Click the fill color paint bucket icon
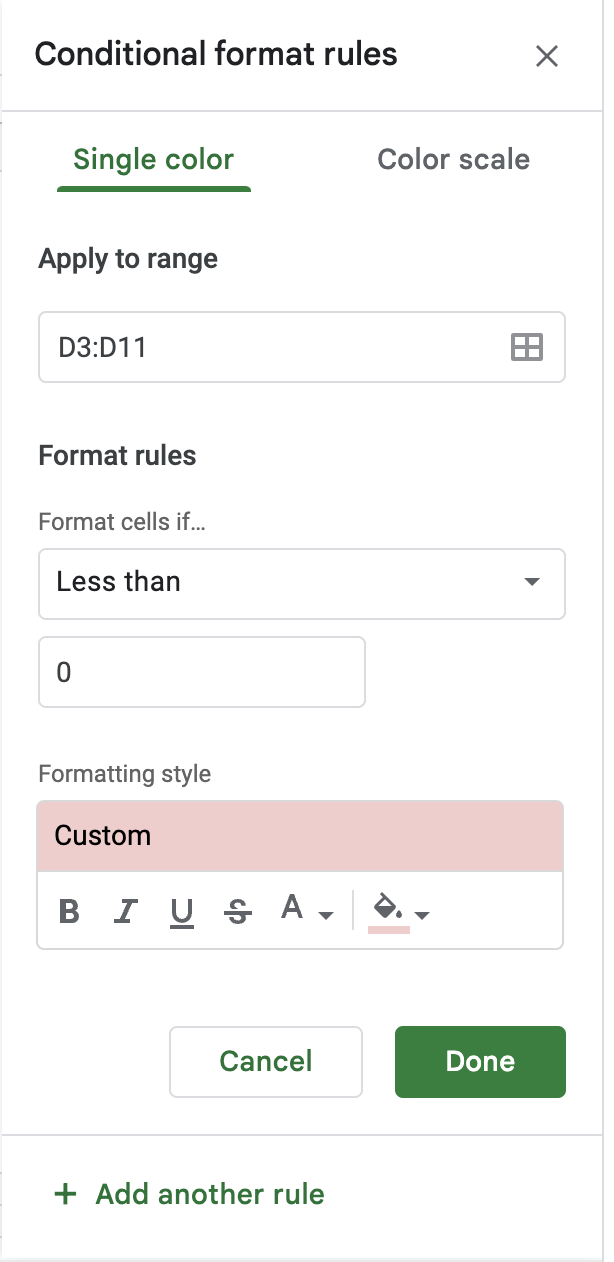Image resolution: width=614 pixels, height=1262 pixels. coord(388,909)
